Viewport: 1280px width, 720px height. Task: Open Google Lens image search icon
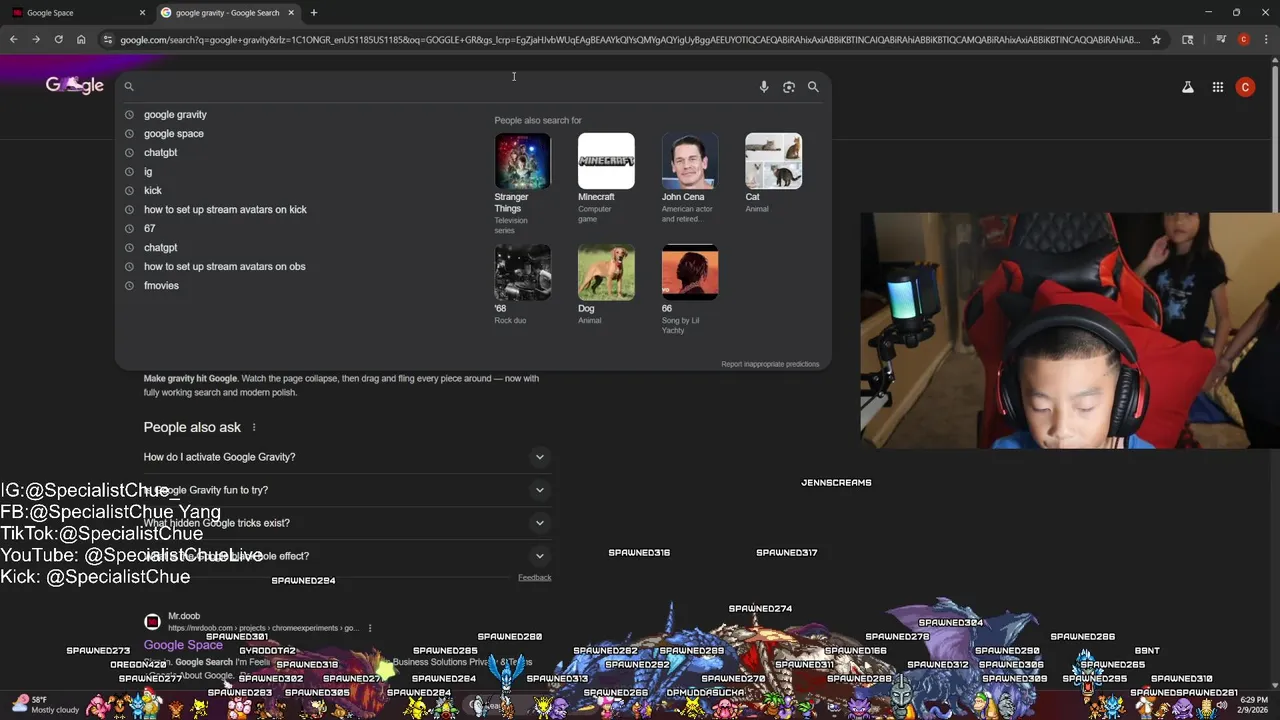[789, 87]
